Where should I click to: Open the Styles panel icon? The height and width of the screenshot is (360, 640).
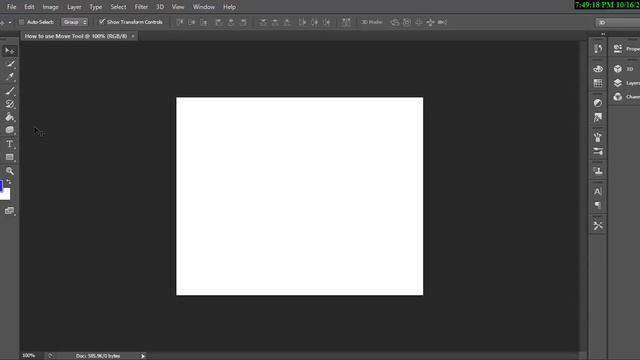click(598, 118)
